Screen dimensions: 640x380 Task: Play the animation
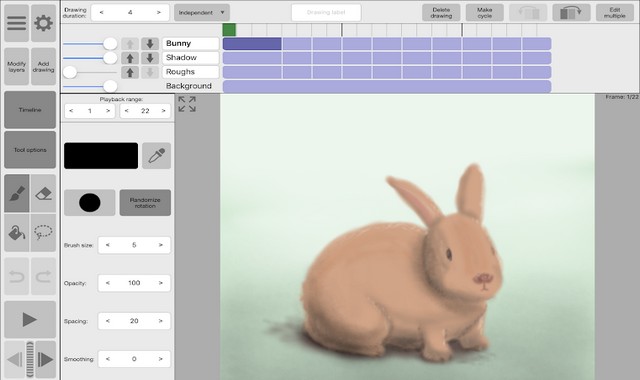click(x=30, y=319)
